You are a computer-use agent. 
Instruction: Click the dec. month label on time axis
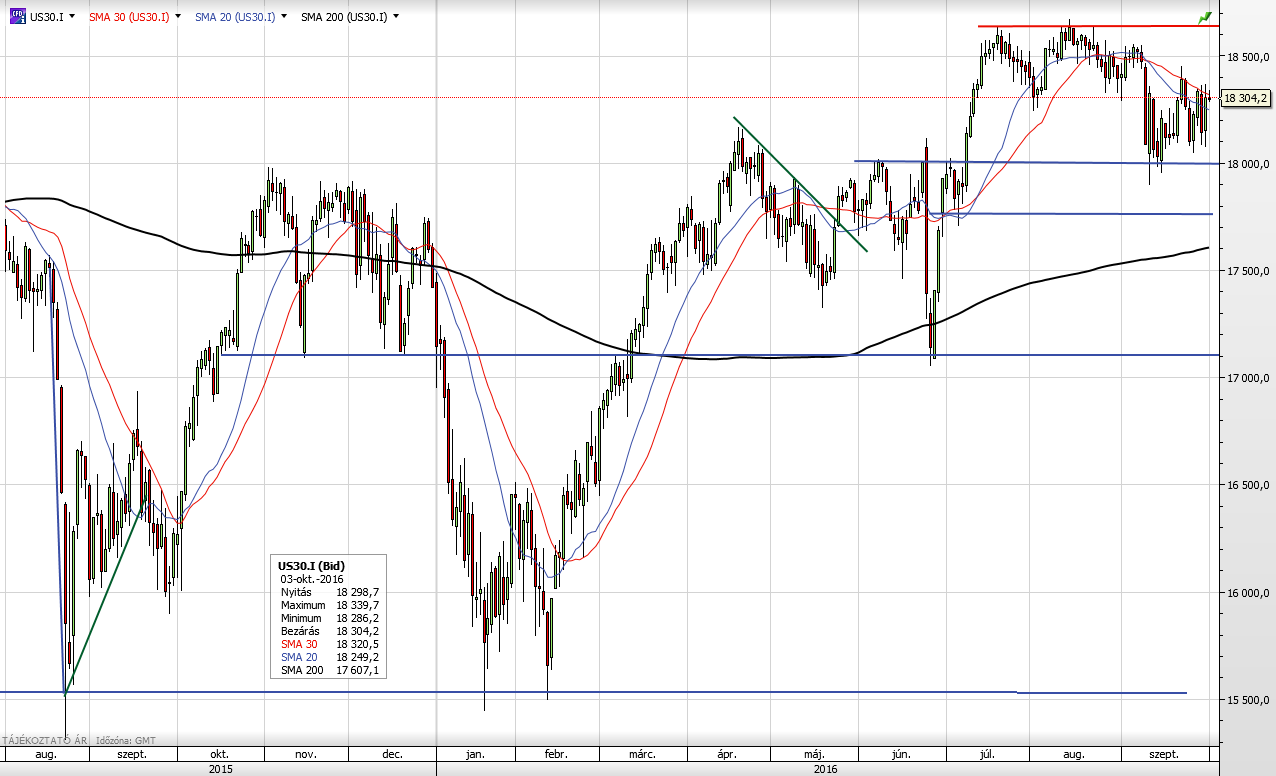pos(392,753)
